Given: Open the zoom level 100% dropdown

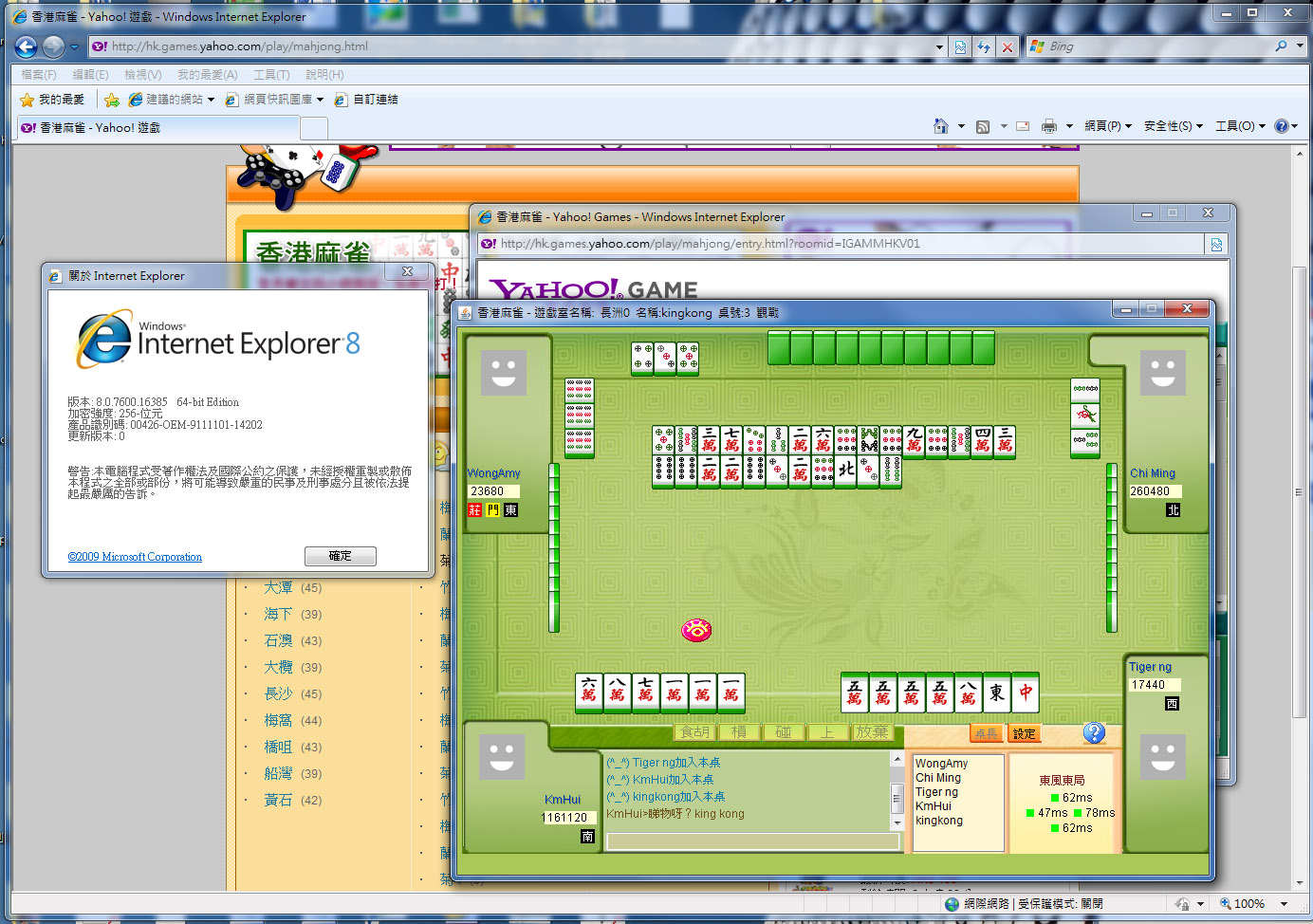Looking at the screenshot, I should click(1284, 904).
